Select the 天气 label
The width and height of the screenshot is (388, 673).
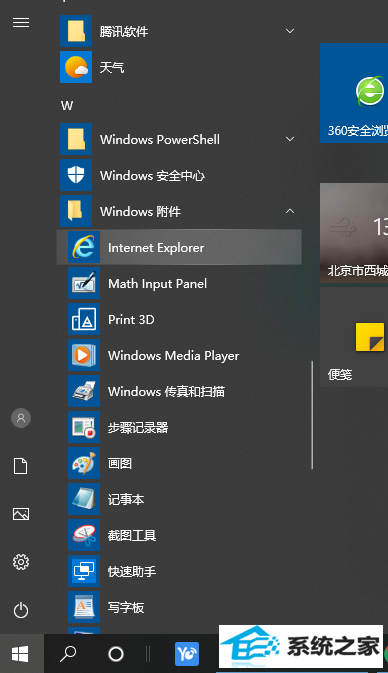coord(112,67)
